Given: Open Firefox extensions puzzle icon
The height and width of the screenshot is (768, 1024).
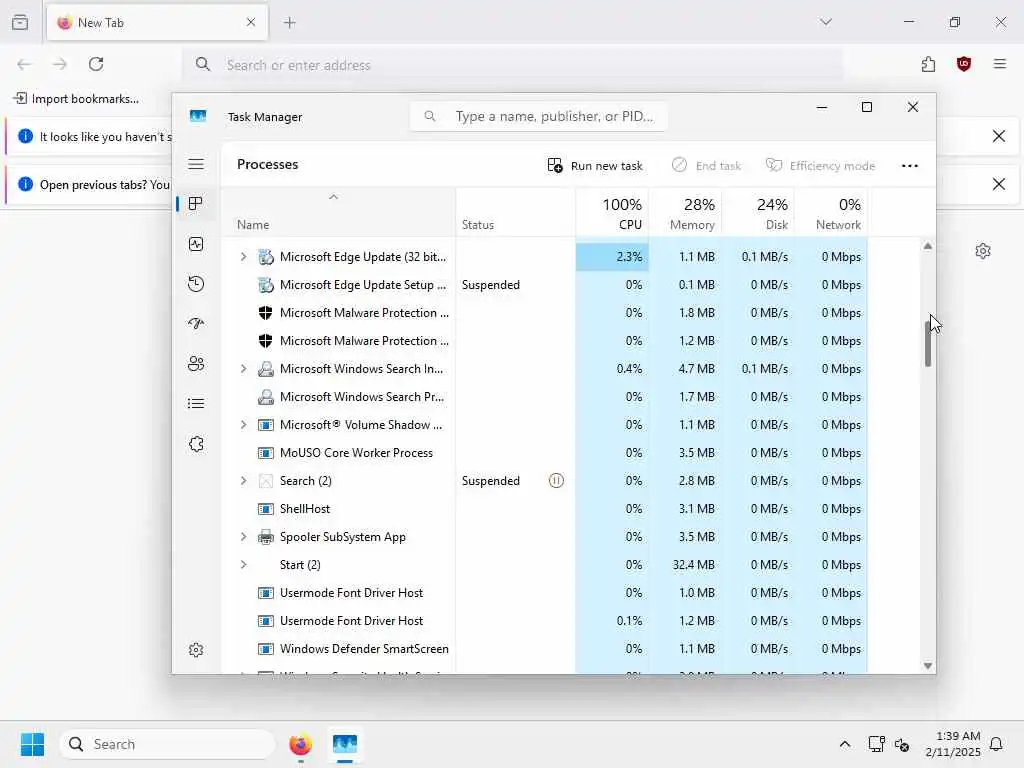Looking at the screenshot, I should (x=928, y=64).
